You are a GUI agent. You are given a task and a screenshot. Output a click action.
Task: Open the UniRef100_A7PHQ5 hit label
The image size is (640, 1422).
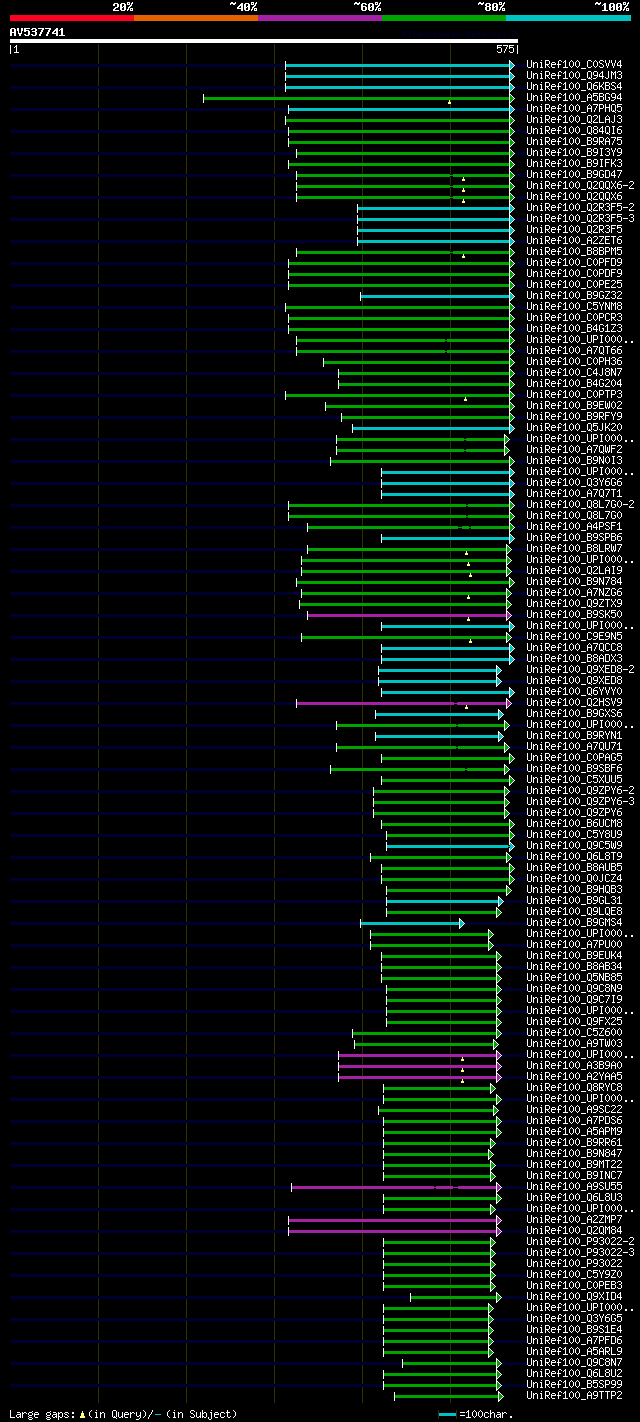point(576,108)
